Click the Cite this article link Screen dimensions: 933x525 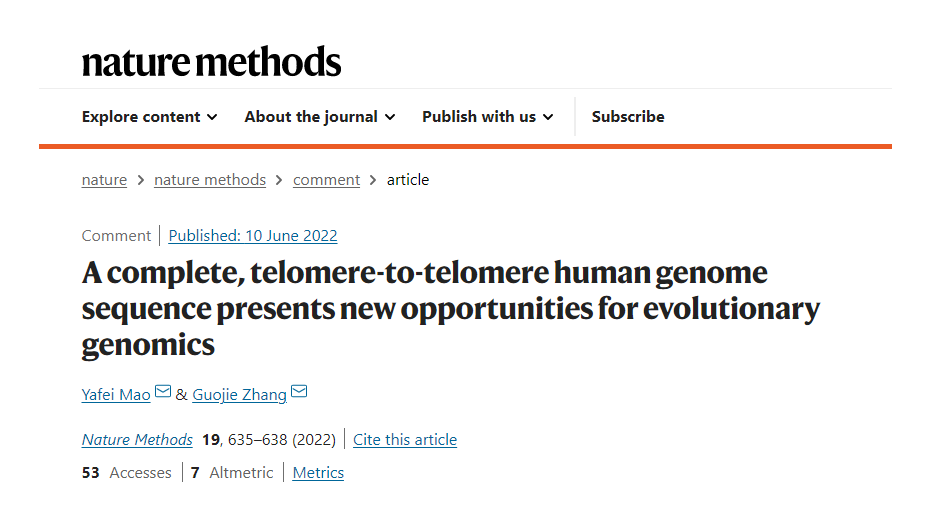[405, 440]
